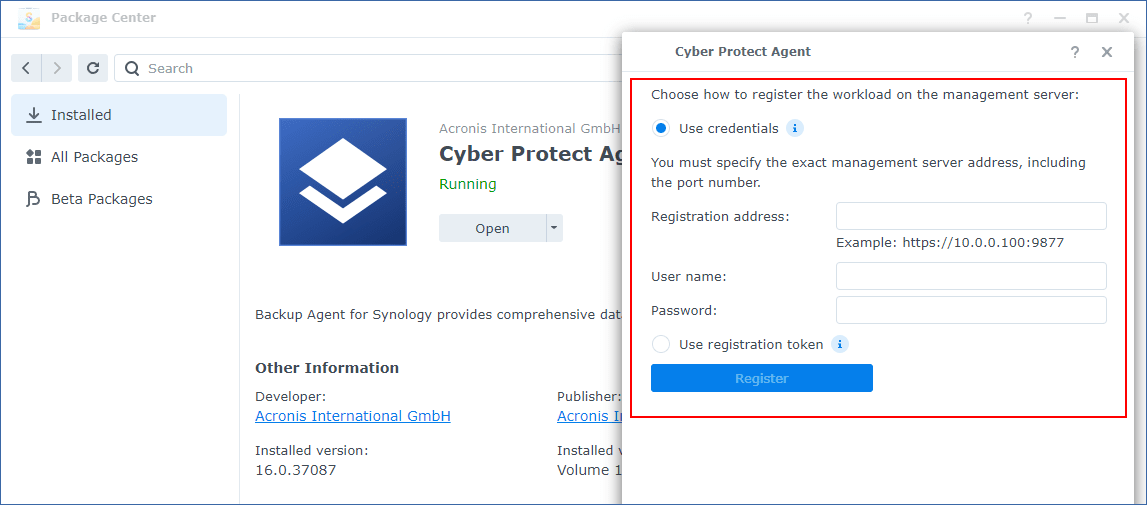Open the Cyber Protect Agent package
This screenshot has width=1147, height=505.
tap(492, 228)
